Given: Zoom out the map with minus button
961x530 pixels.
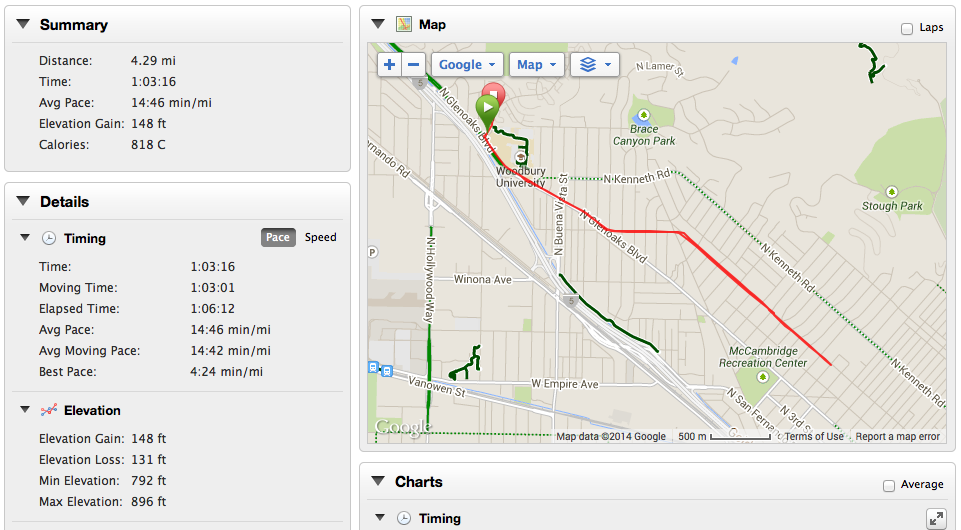Looking at the screenshot, I should pyautogui.click(x=414, y=64).
